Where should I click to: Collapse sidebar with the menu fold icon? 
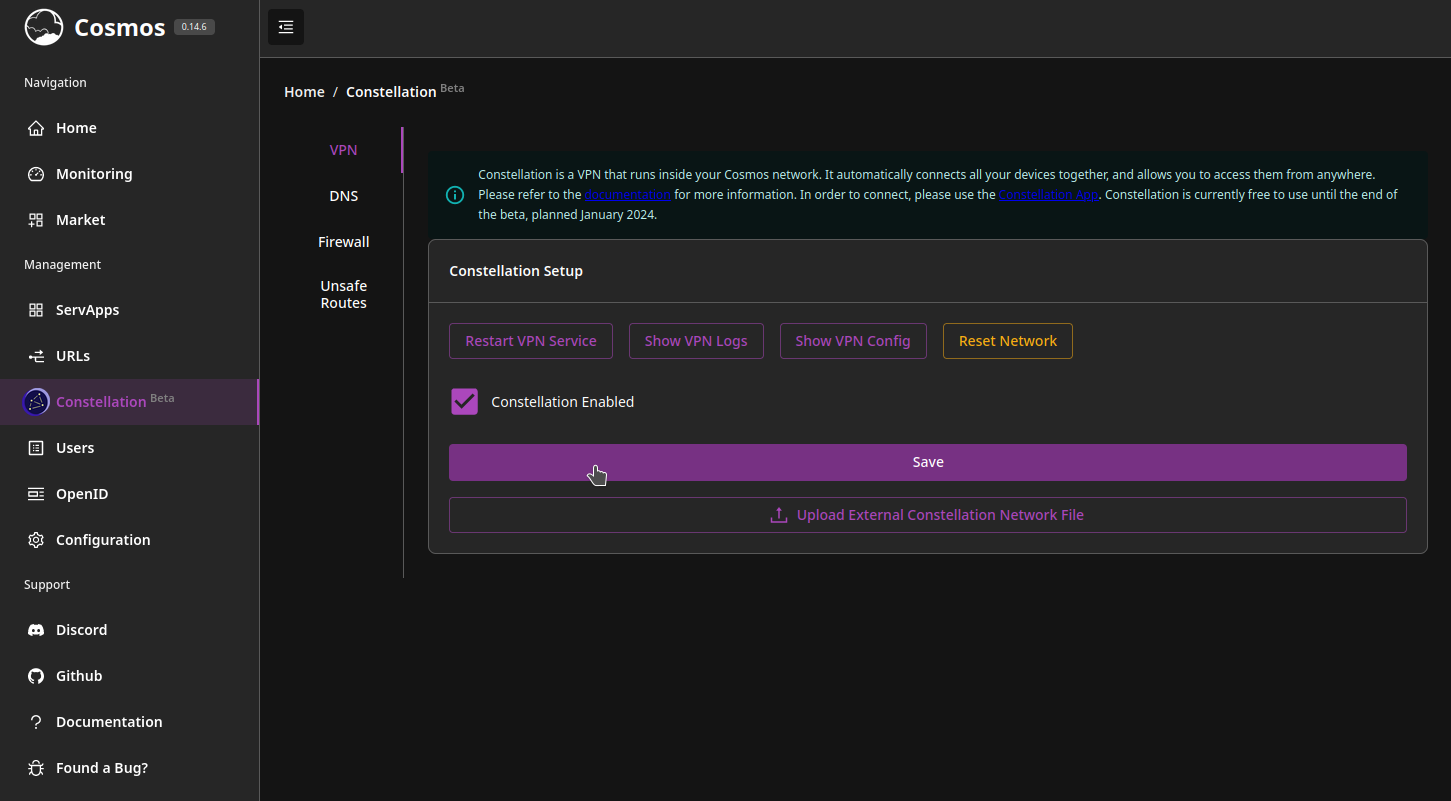[286, 27]
